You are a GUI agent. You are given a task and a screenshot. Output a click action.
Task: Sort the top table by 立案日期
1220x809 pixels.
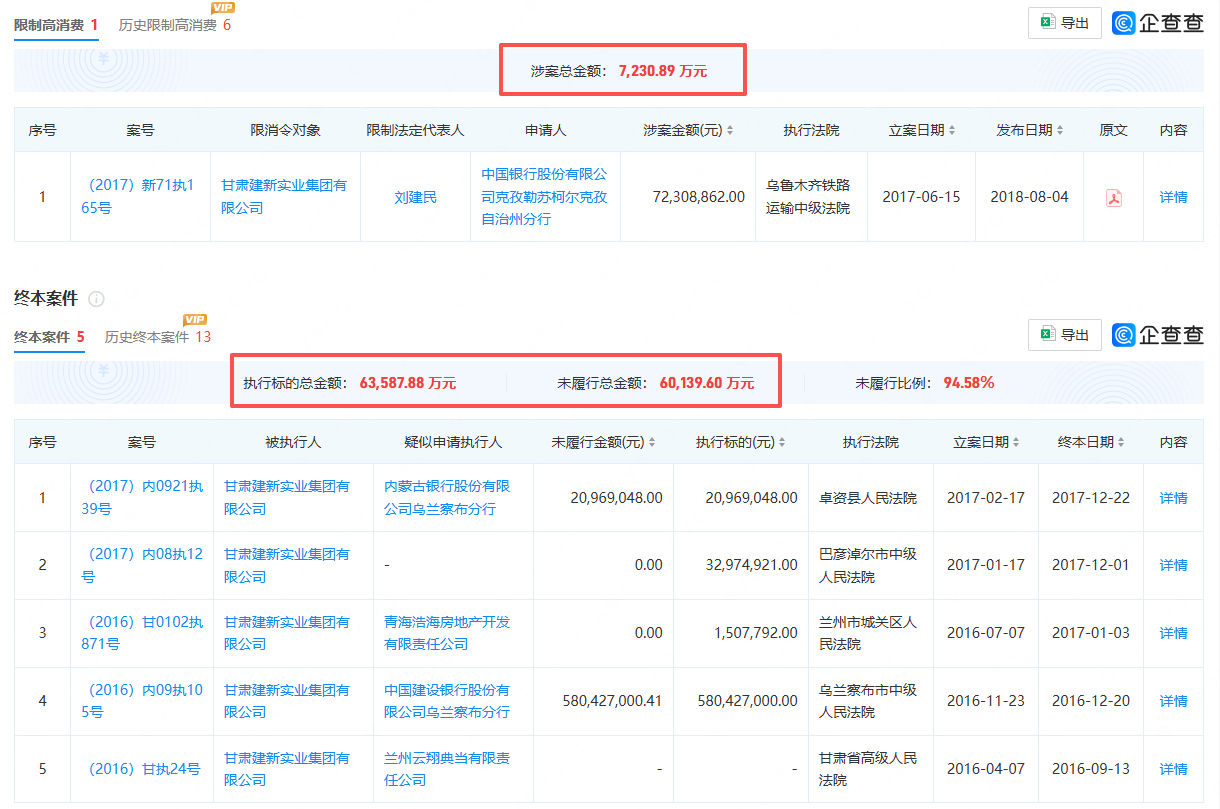tap(951, 131)
